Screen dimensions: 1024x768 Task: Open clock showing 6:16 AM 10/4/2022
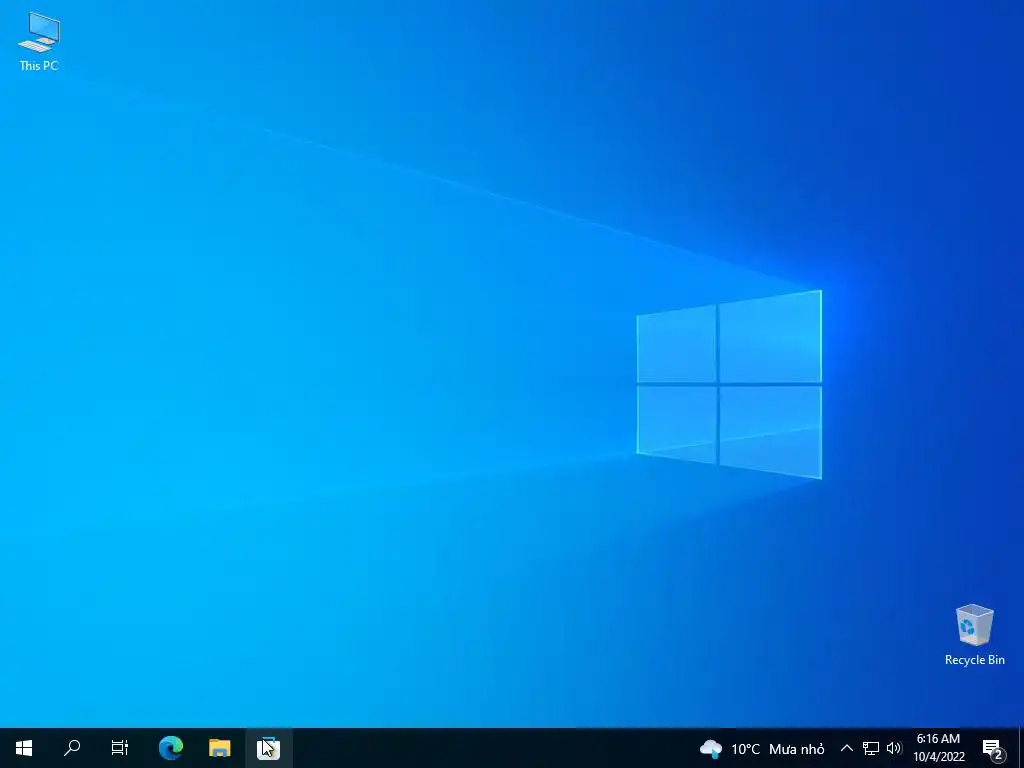pyautogui.click(x=938, y=748)
